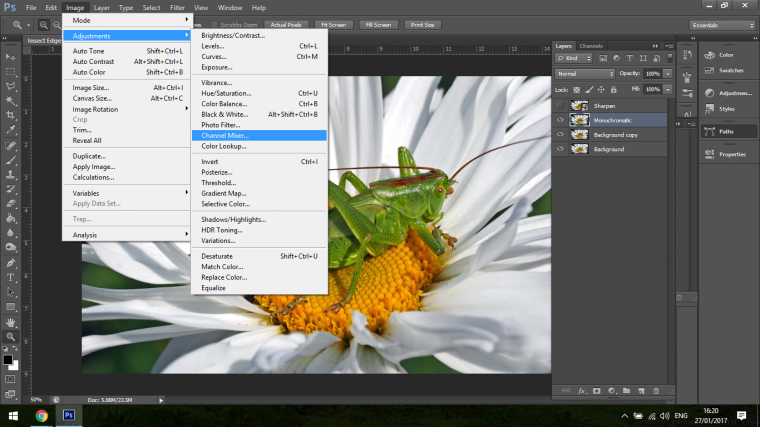Select the History Brush tool
Viewport: 760px width, 427px height.
click(10, 189)
